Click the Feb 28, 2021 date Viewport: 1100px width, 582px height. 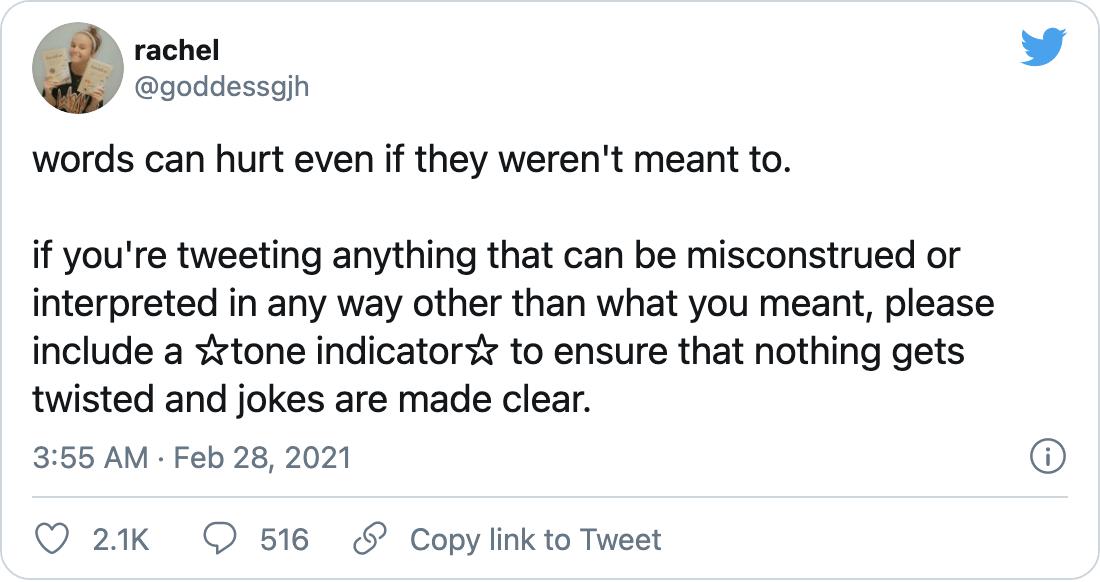click(x=262, y=458)
